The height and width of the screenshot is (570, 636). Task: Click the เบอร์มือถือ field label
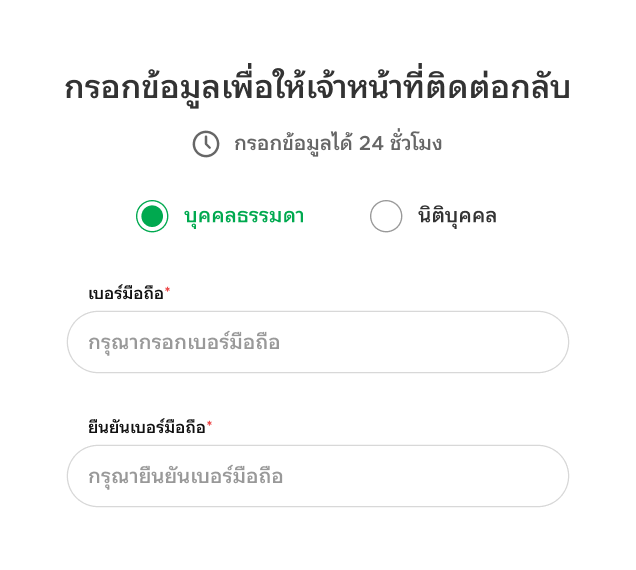click(x=126, y=293)
